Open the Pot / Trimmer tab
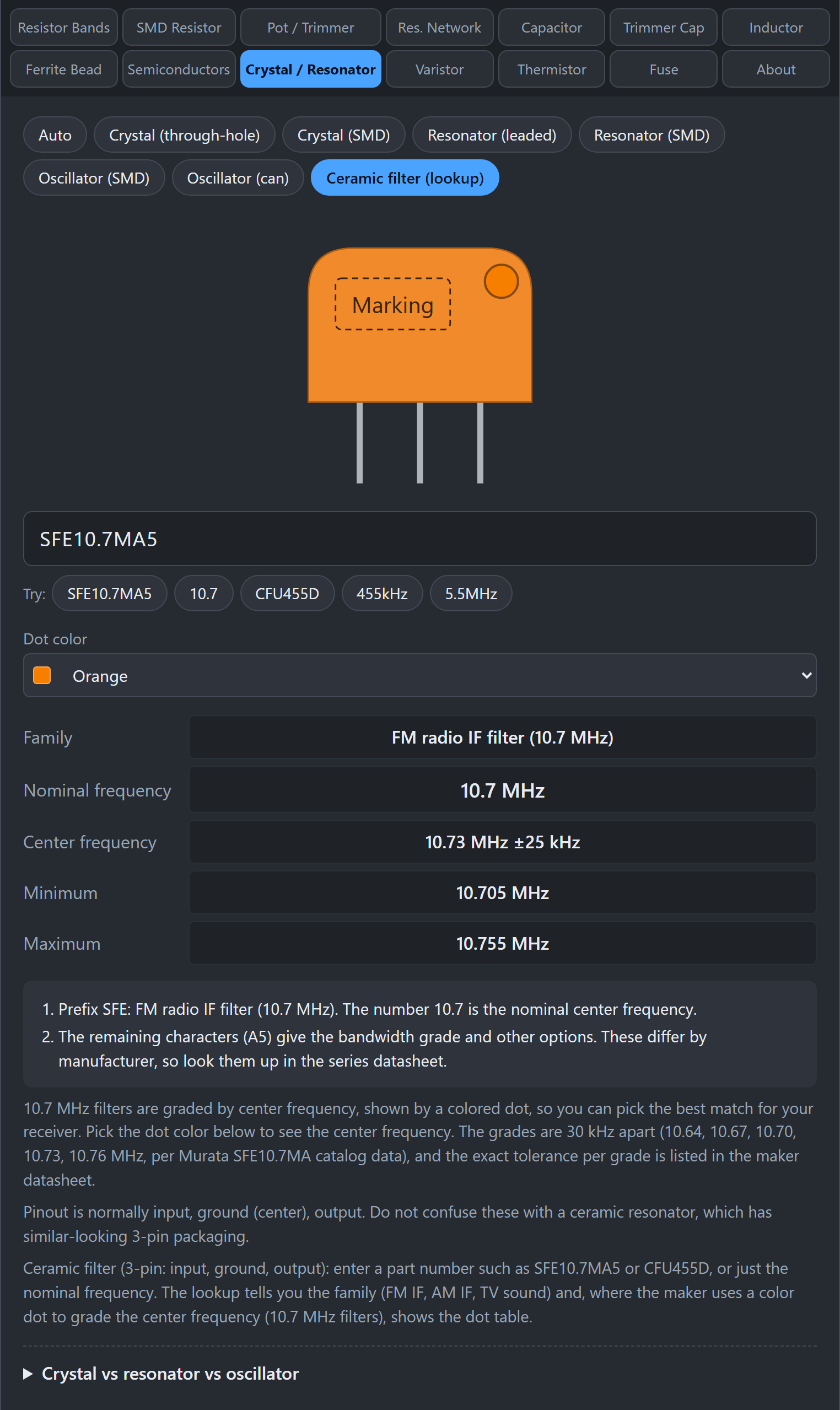 [310, 27]
